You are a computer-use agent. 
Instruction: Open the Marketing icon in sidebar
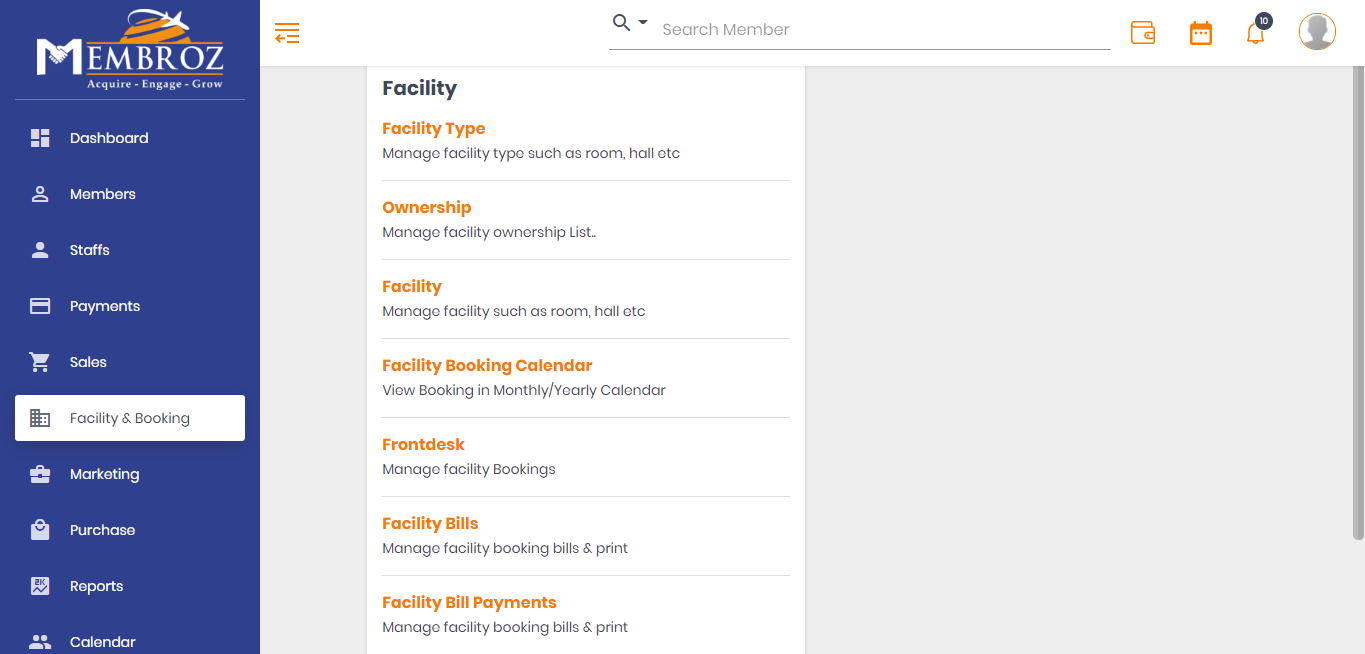point(40,474)
